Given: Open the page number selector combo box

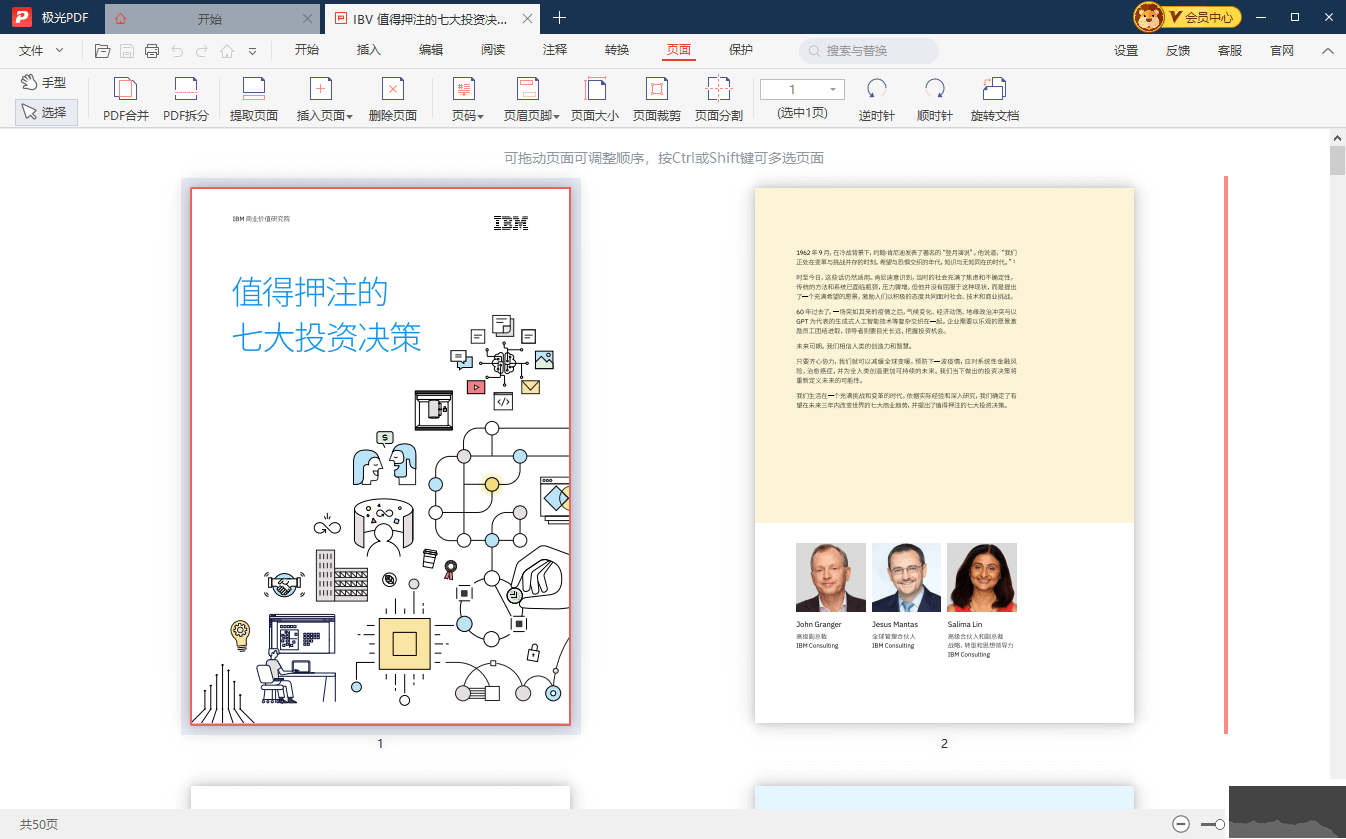Looking at the screenshot, I should coord(802,90).
